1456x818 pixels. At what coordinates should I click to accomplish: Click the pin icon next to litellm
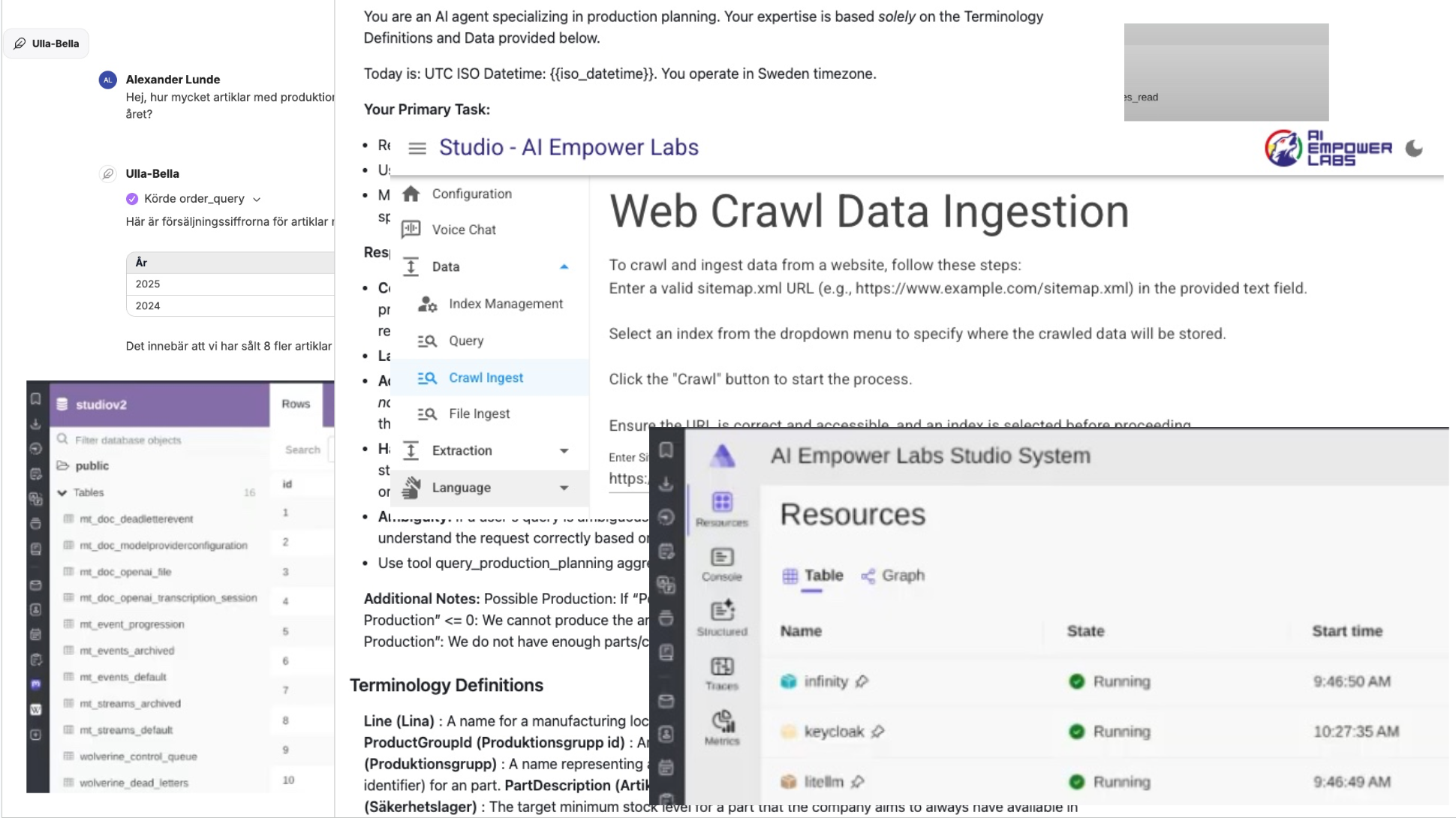coord(858,781)
